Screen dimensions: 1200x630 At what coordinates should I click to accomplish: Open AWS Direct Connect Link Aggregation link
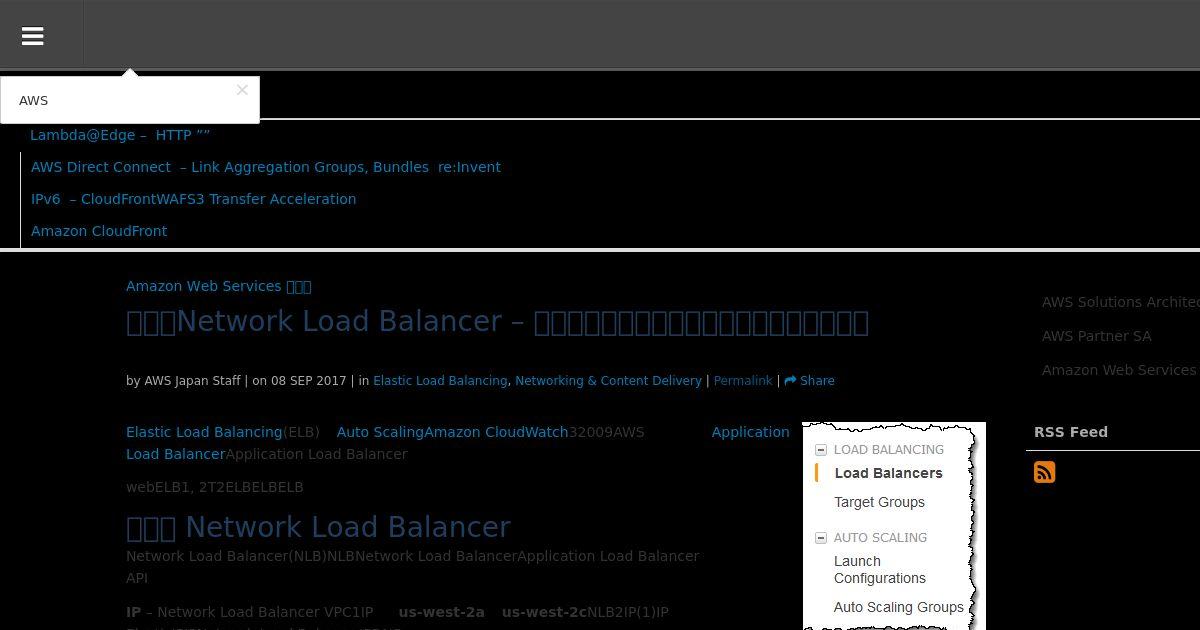click(x=266, y=167)
